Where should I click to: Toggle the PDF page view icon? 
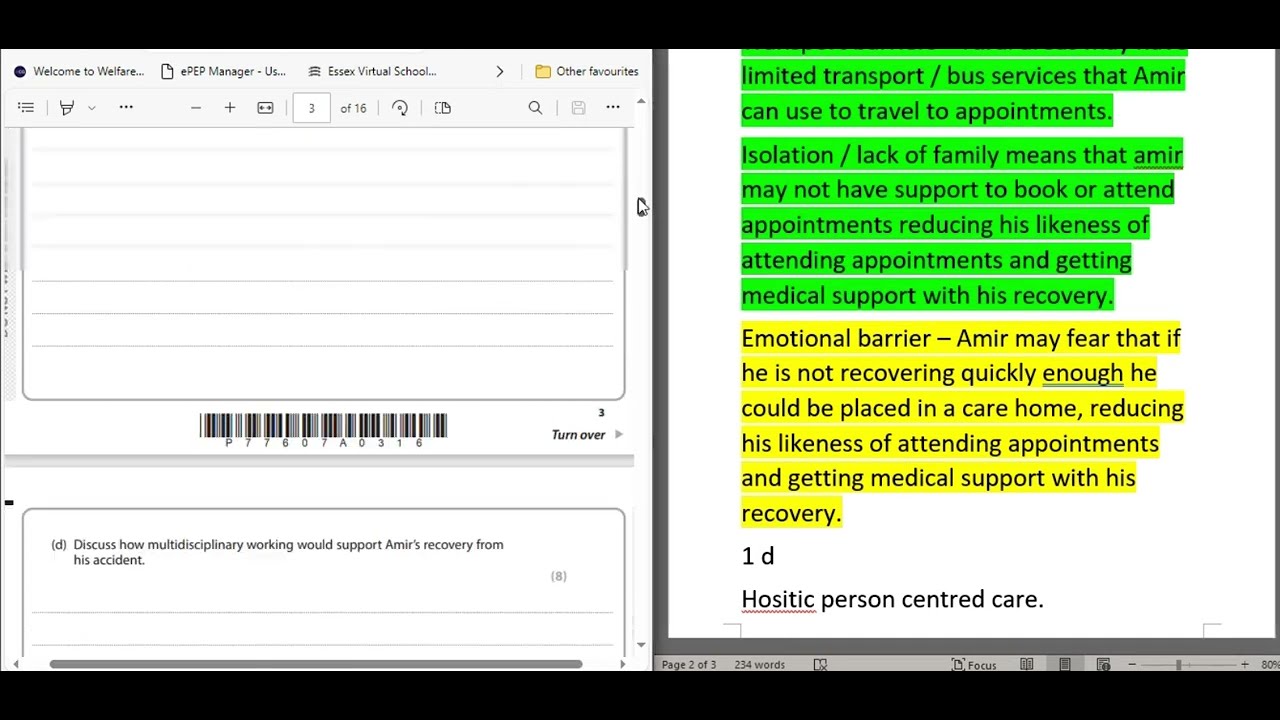(443, 108)
